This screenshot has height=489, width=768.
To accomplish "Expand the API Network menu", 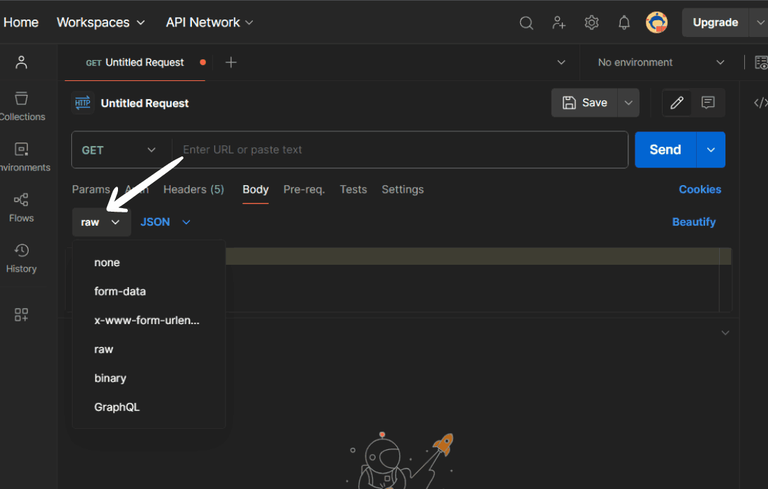I will (x=209, y=23).
